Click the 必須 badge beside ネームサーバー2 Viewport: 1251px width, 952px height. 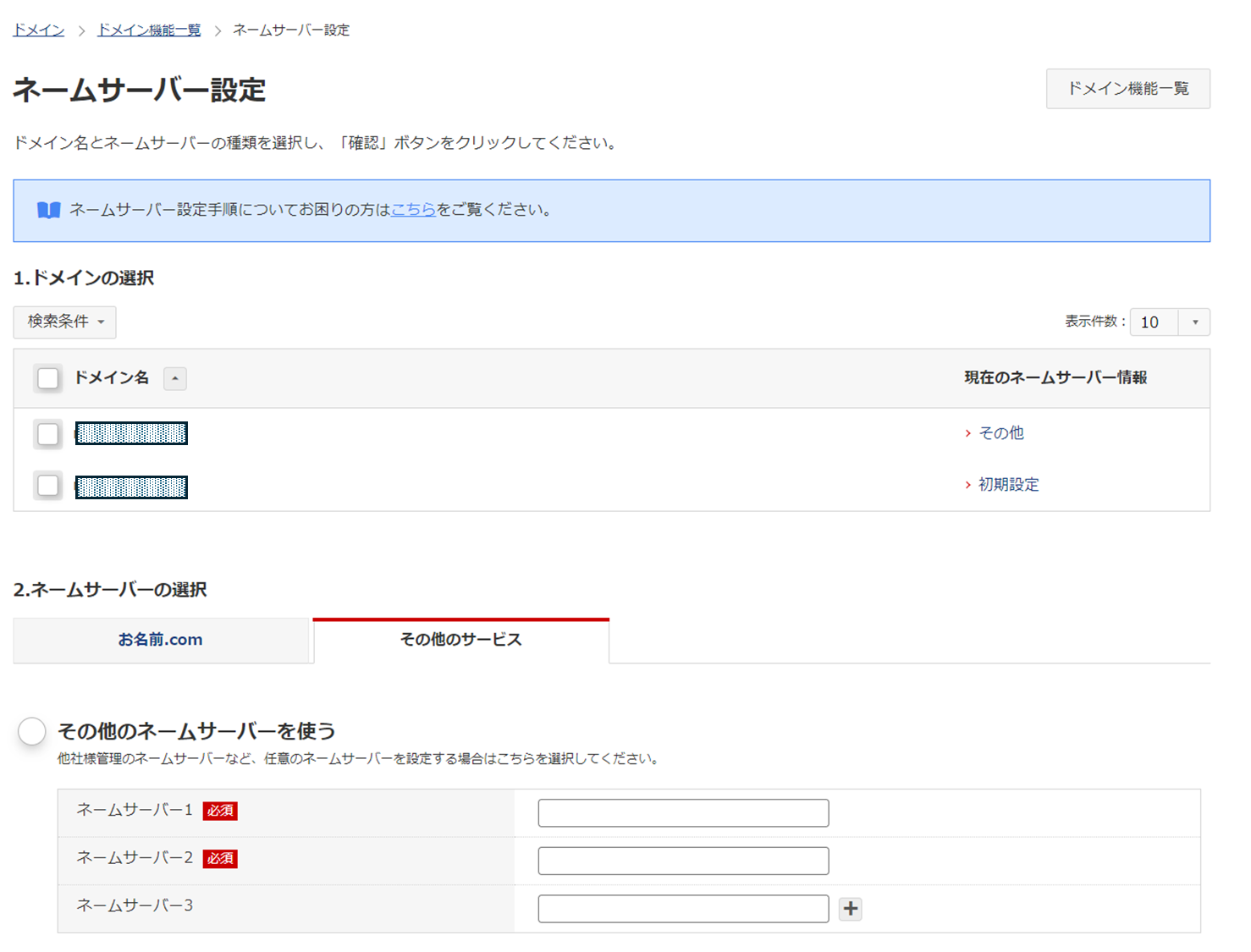click(220, 859)
